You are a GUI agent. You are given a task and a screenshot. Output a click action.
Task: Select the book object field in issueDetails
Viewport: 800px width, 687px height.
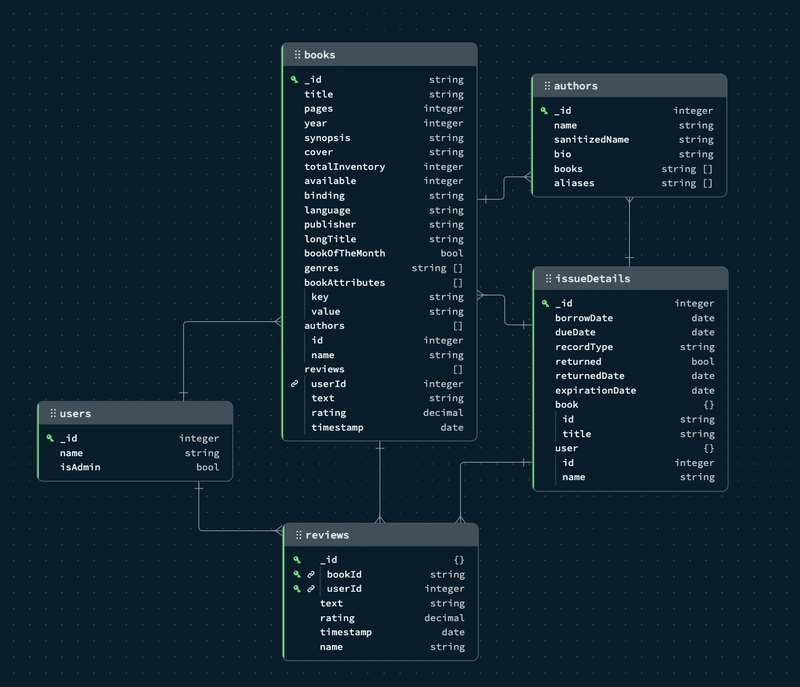pyautogui.click(x=566, y=405)
